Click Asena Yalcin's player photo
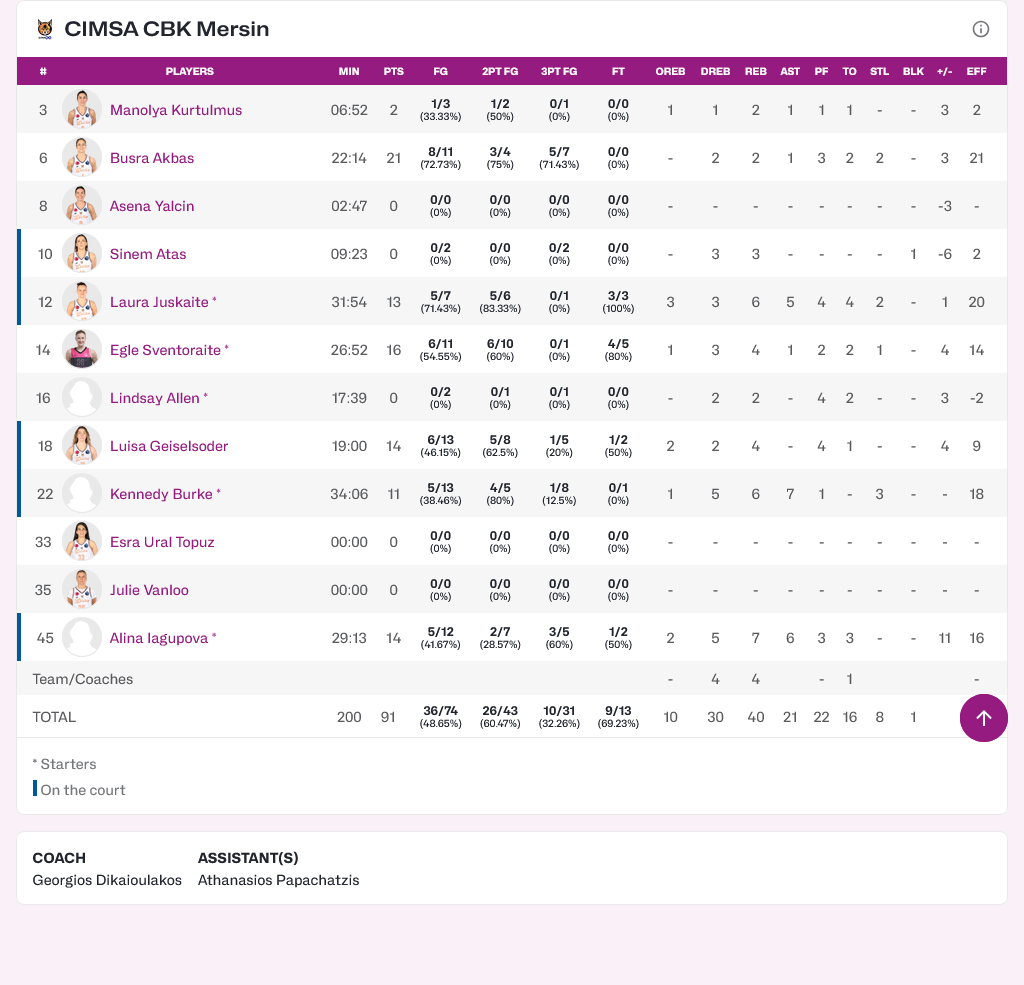Viewport: 1024px width, 985px height. [x=82, y=206]
